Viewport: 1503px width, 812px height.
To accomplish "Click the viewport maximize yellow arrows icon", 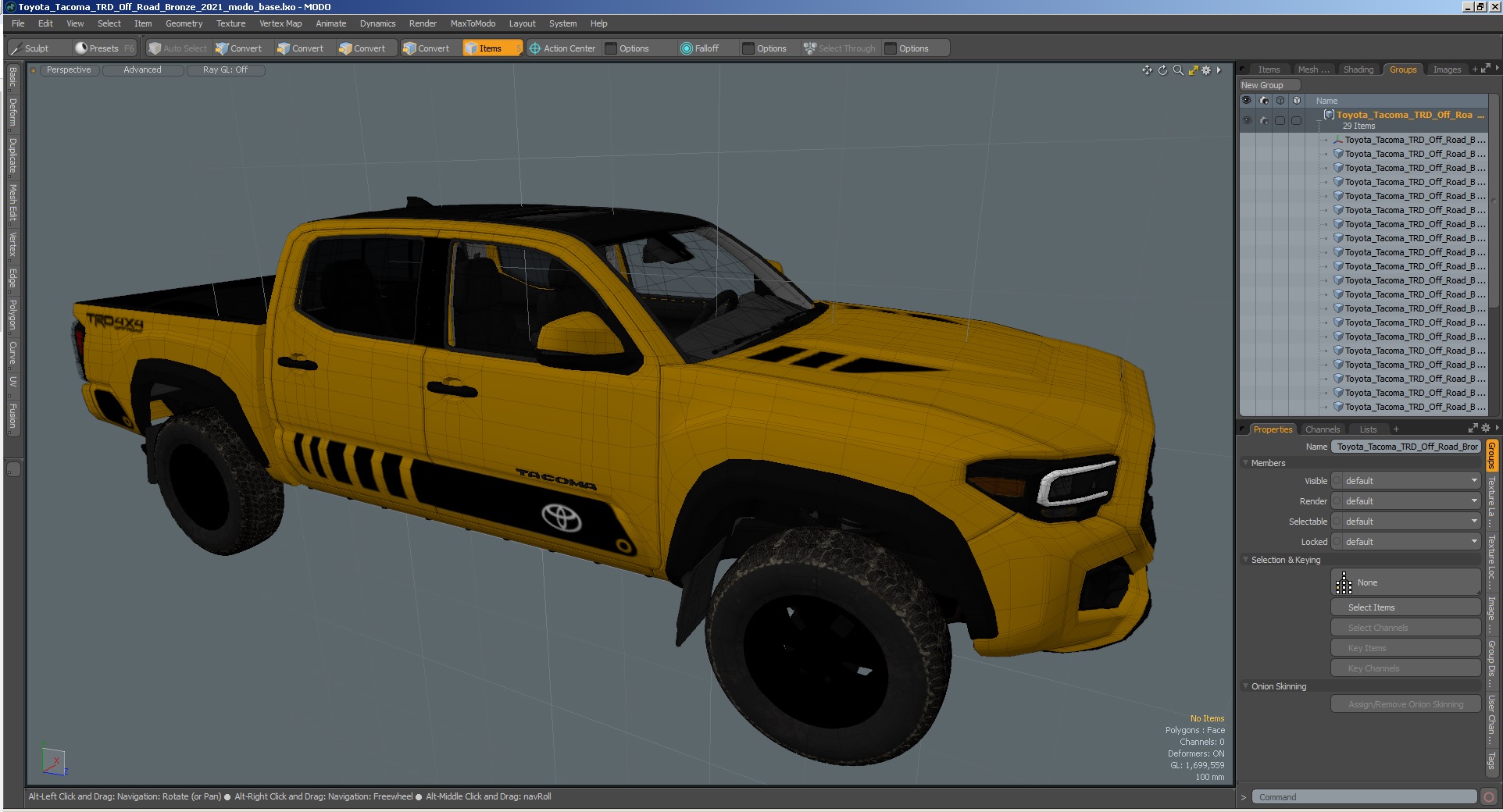I will [1193, 70].
